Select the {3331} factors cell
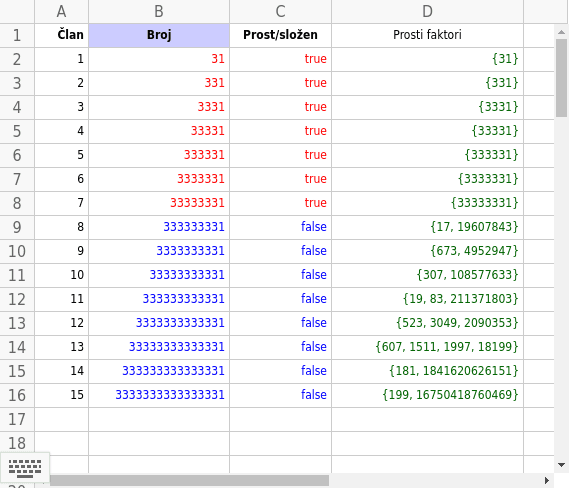The width and height of the screenshot is (571, 490). 428,108
